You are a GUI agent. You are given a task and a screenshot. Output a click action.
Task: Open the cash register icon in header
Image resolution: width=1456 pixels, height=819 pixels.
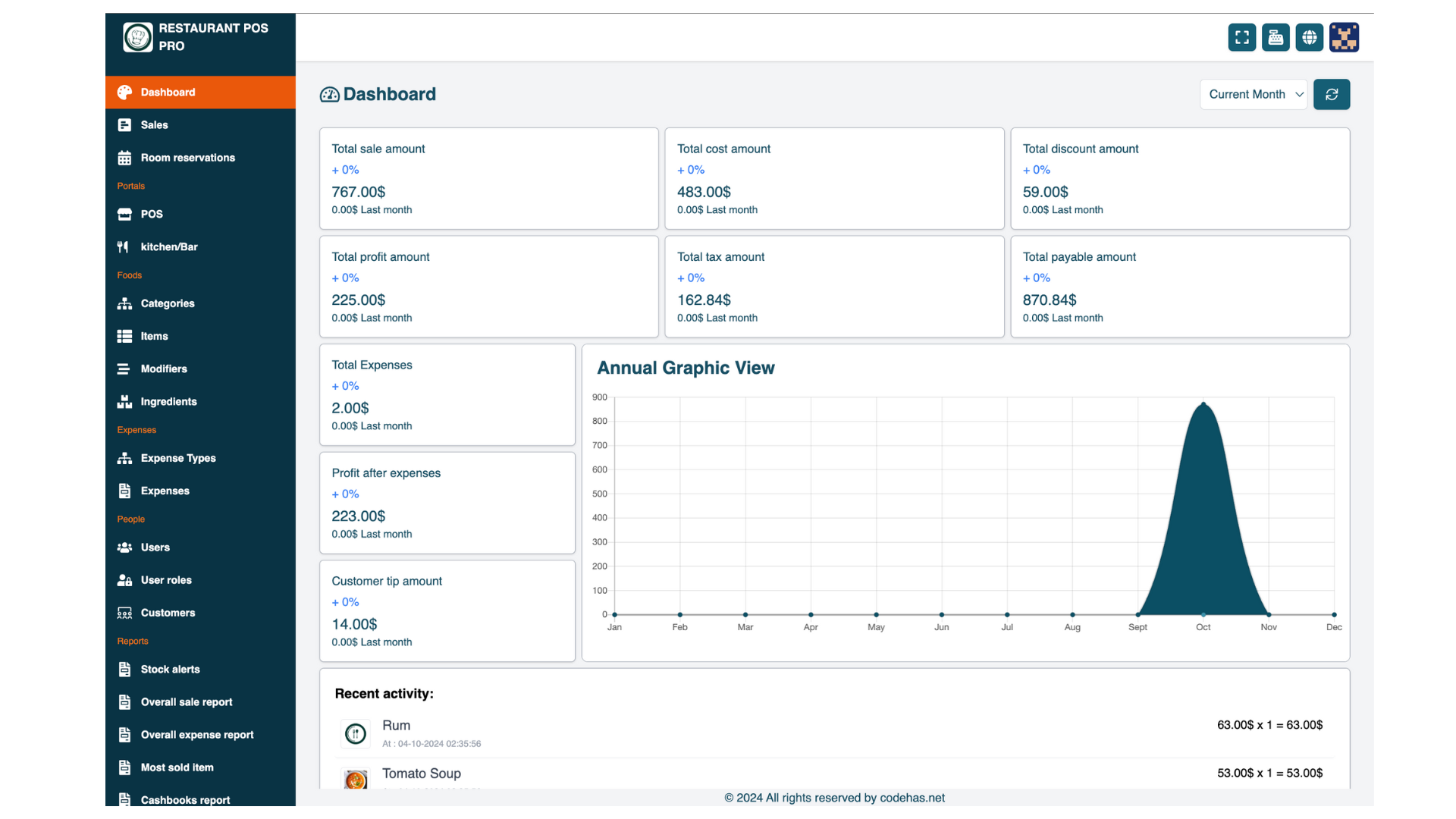[1276, 37]
